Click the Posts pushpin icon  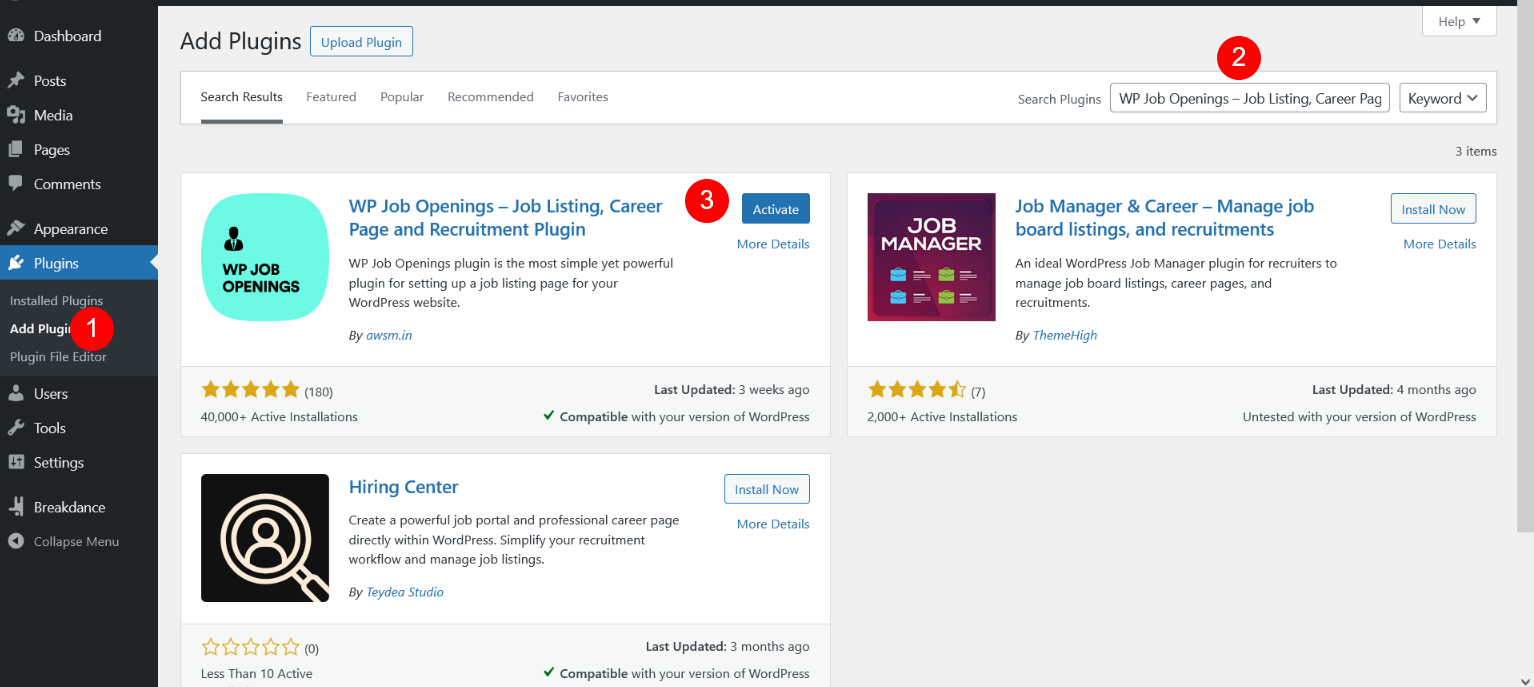click(16, 81)
